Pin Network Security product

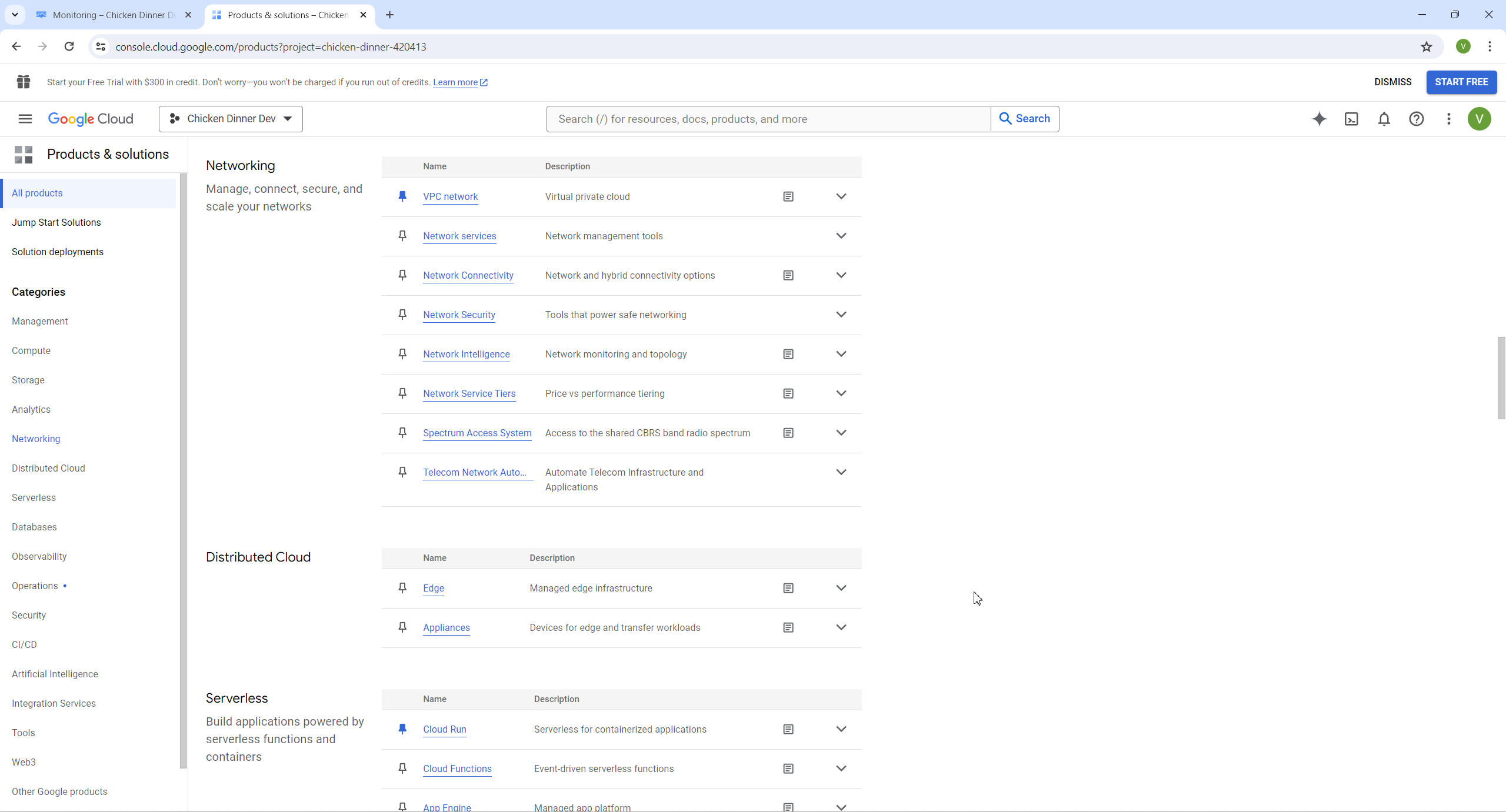(x=402, y=315)
